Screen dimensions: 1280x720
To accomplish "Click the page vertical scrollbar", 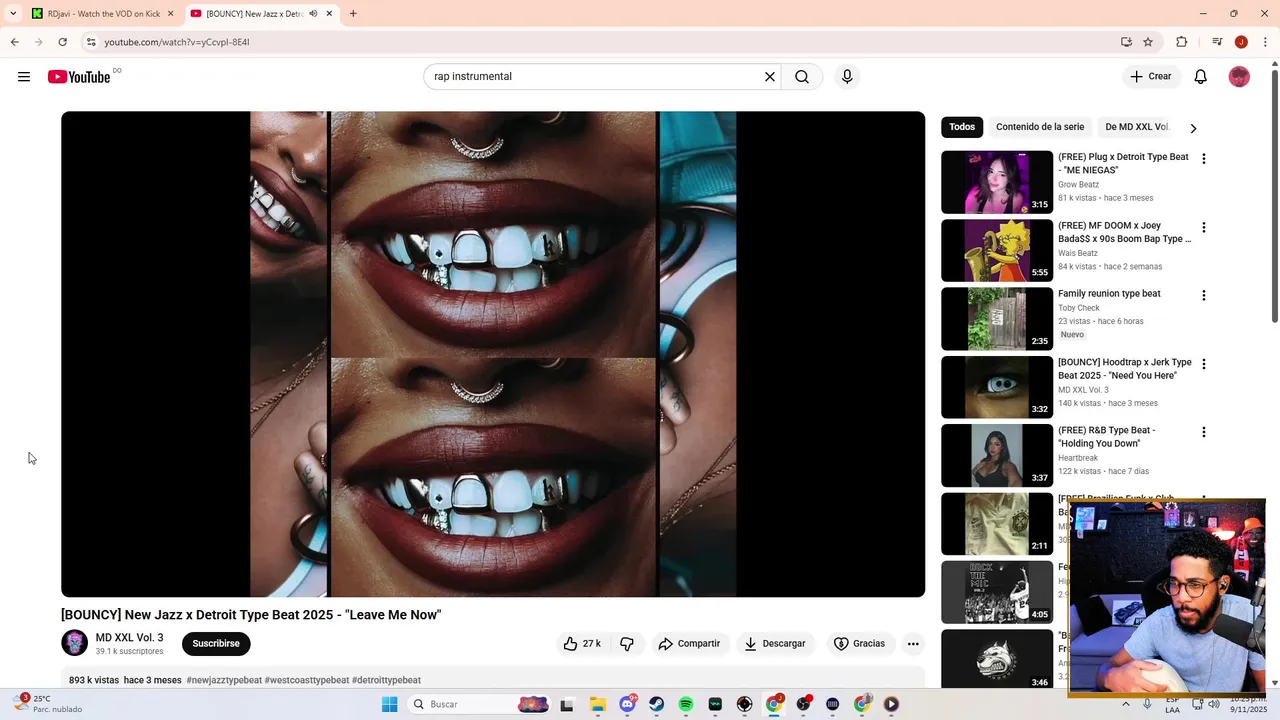I will pos(1274,196).
